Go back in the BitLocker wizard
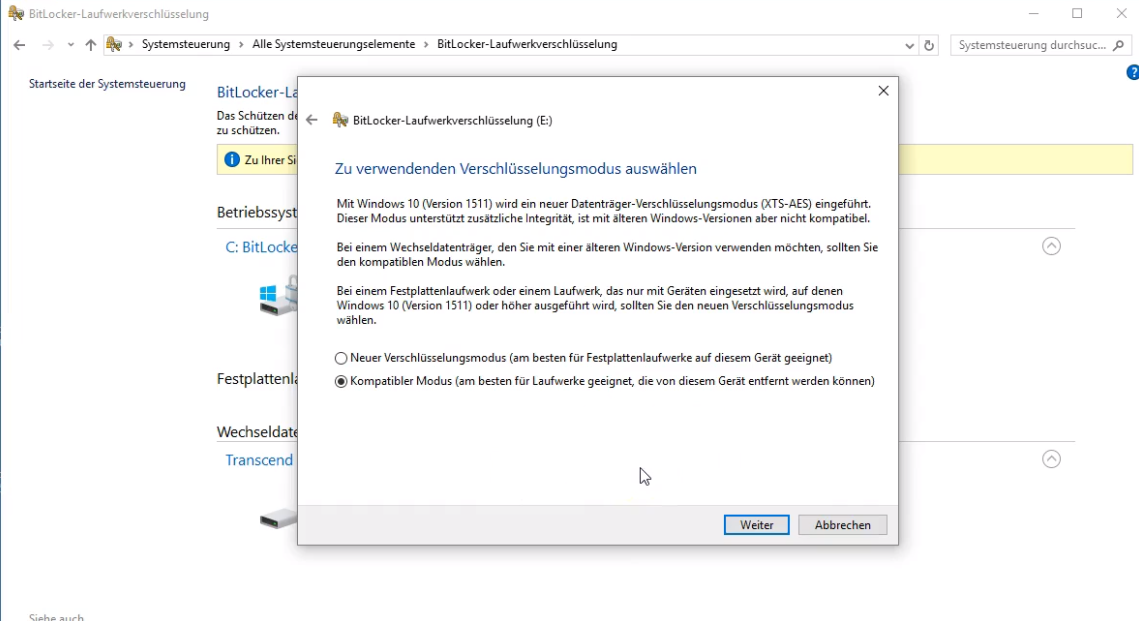 pyautogui.click(x=312, y=120)
